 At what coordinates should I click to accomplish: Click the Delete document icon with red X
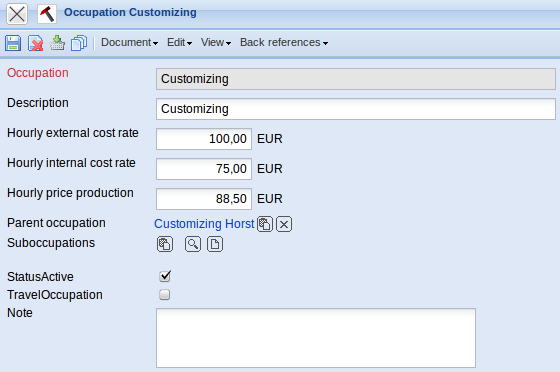pos(35,43)
